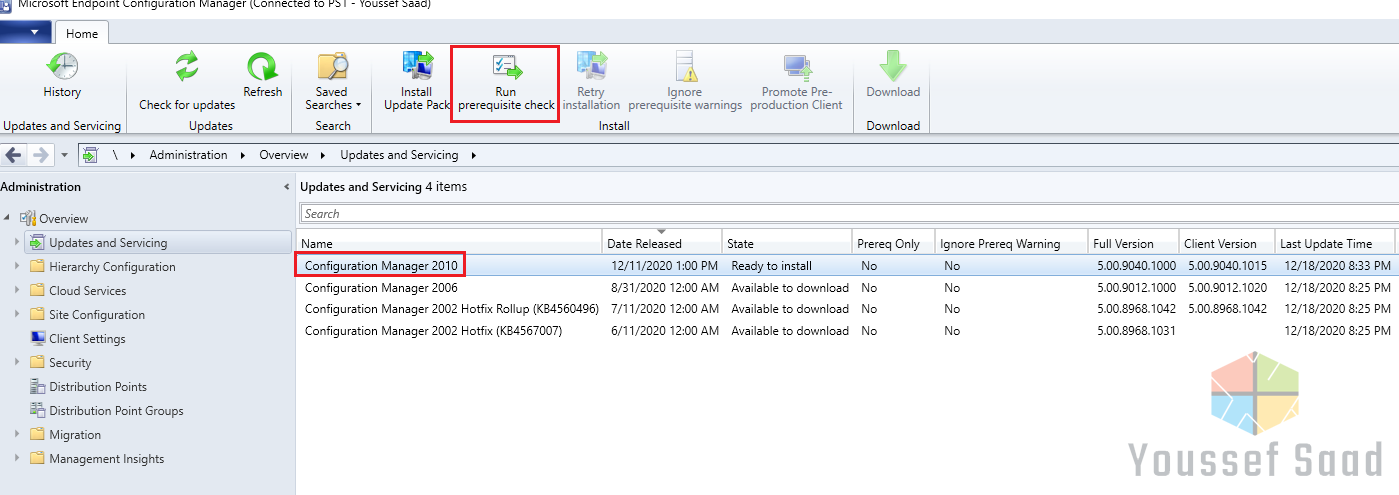The image size is (1399, 495).
Task: Select Distribution Points node
Action: [98, 387]
